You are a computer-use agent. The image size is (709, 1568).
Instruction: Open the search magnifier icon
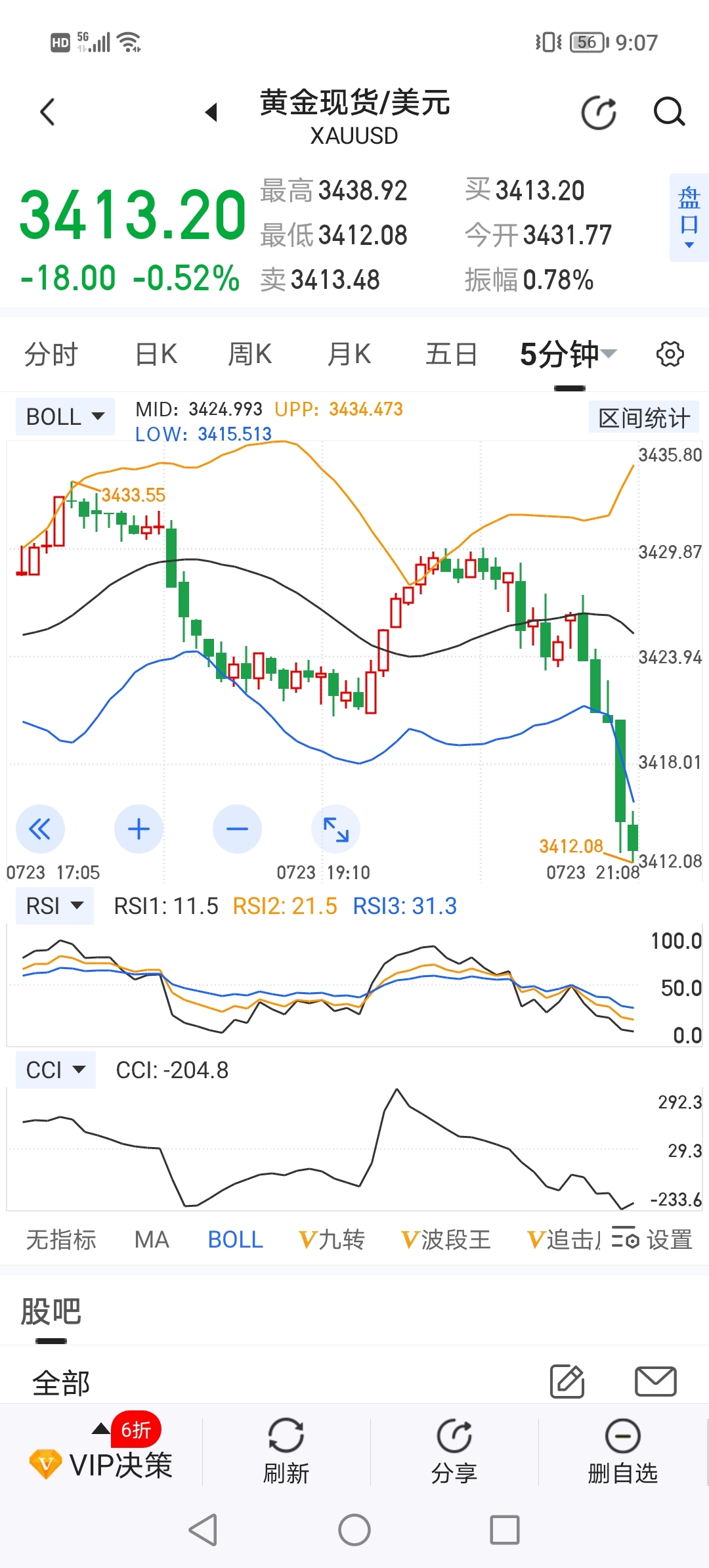coord(669,112)
